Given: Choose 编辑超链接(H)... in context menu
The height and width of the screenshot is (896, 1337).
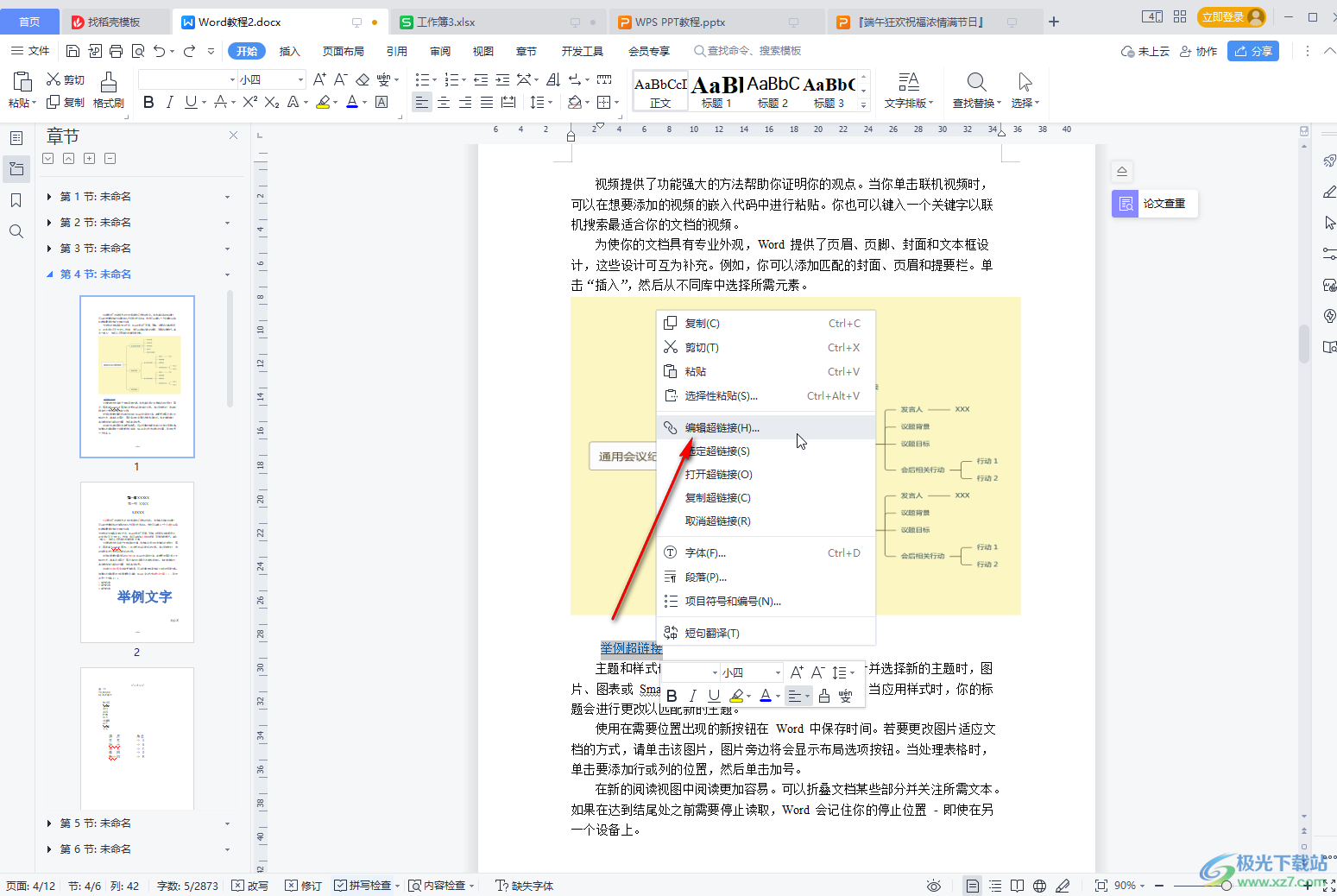Looking at the screenshot, I should coord(766,427).
